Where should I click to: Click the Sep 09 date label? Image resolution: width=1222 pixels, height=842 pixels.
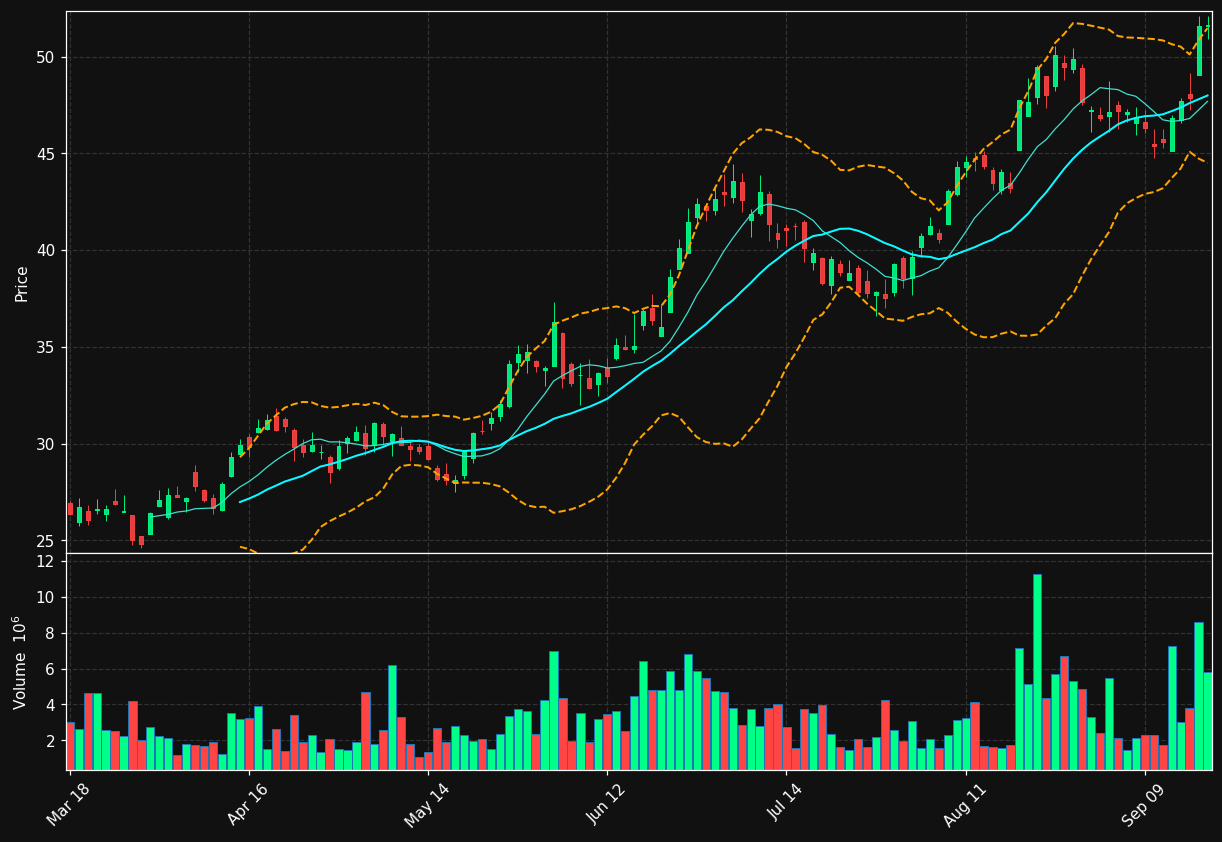(x=1141, y=803)
